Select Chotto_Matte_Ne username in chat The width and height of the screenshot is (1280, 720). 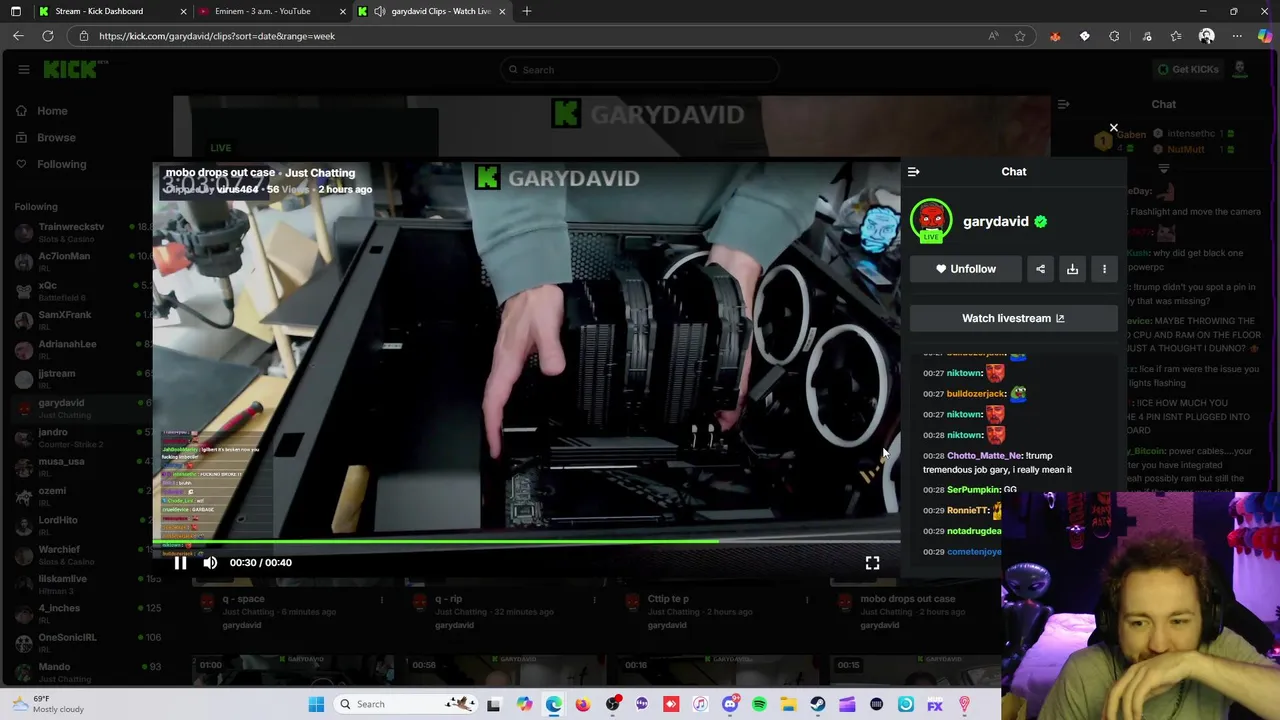984,456
